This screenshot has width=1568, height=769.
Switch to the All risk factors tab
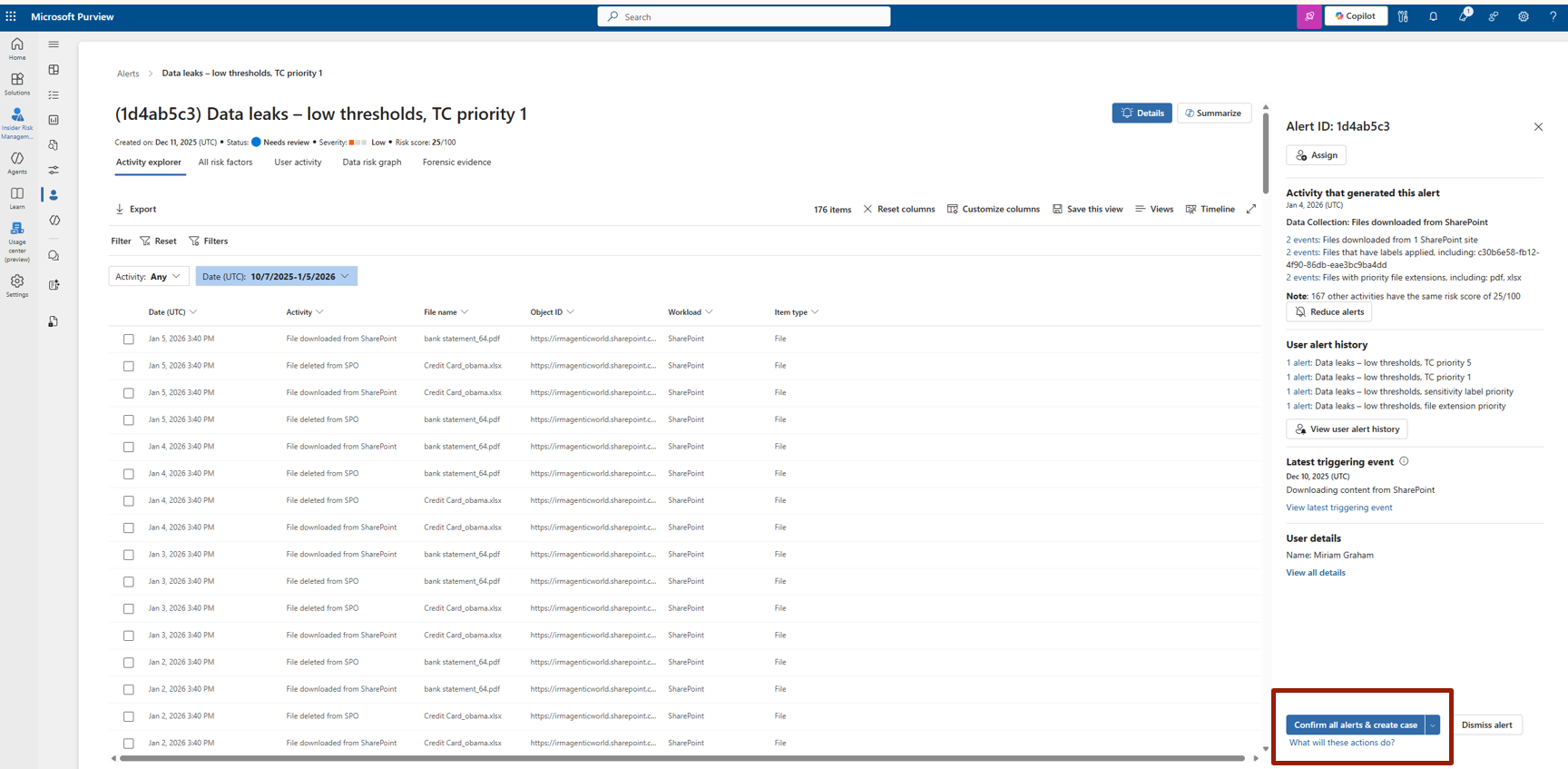click(x=225, y=163)
